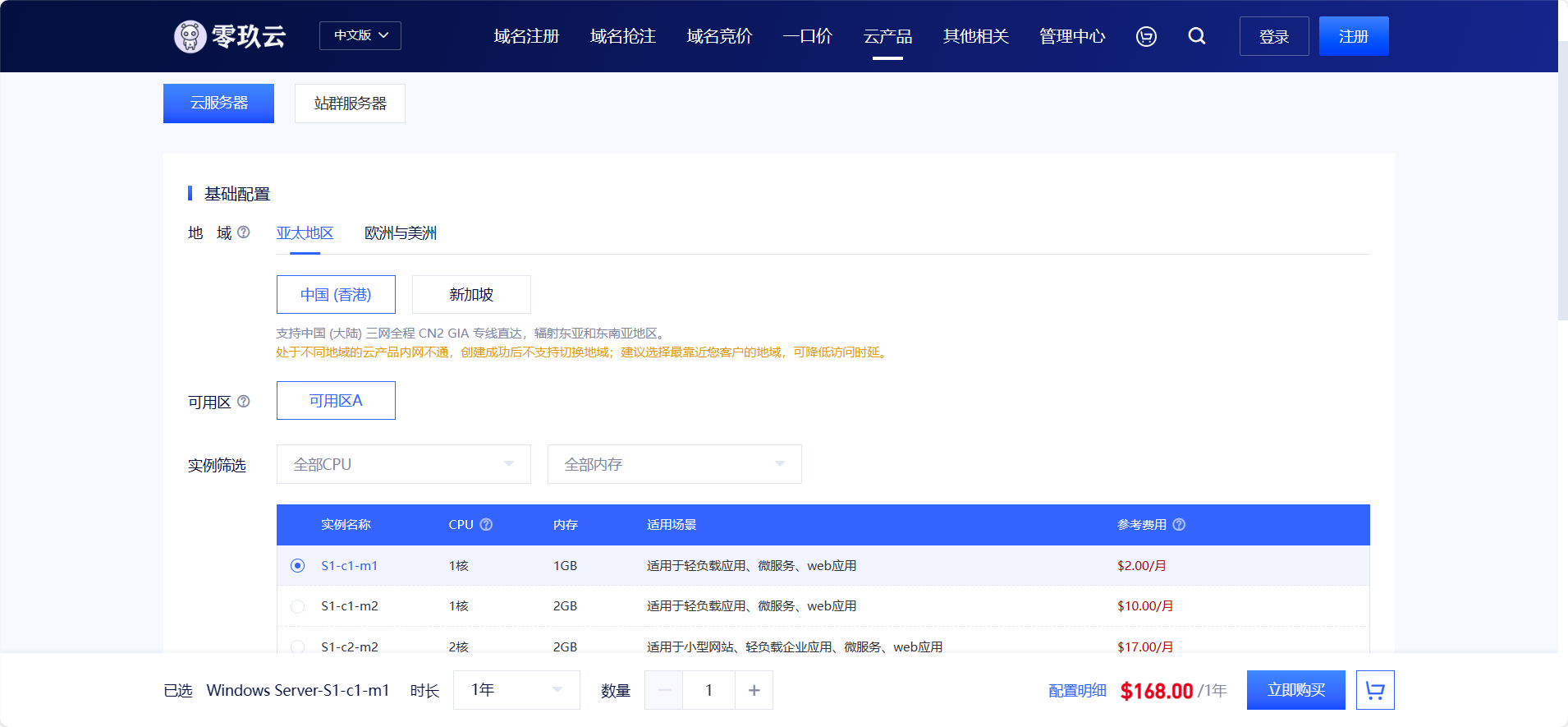Click help icon next to 可用区

tap(243, 401)
